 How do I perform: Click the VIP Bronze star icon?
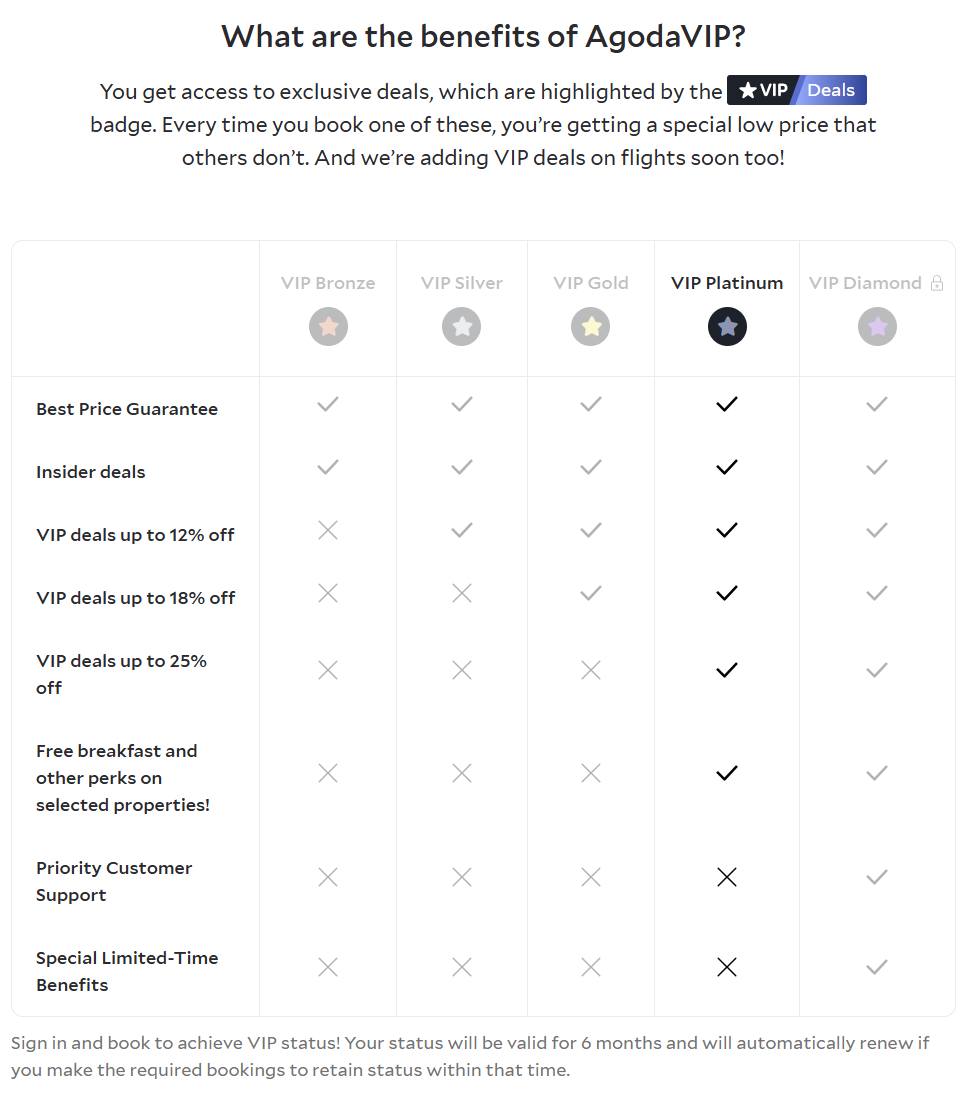[x=328, y=327]
